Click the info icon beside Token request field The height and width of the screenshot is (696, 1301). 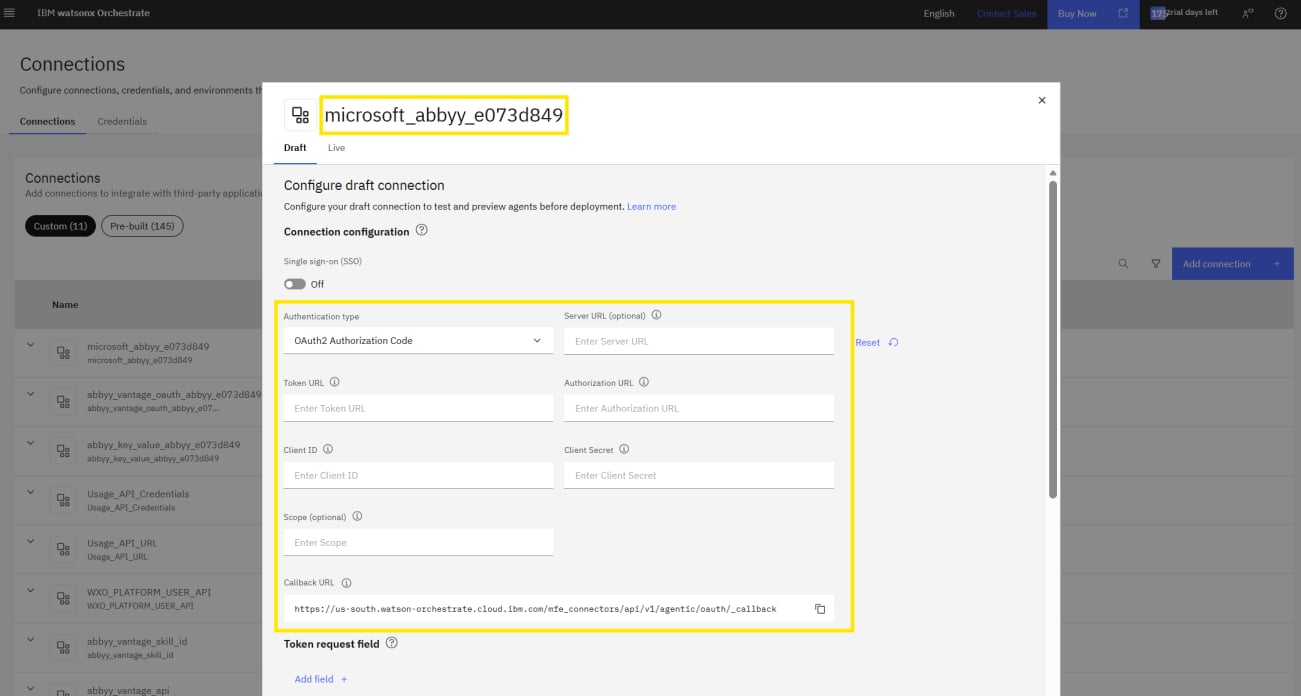point(391,643)
